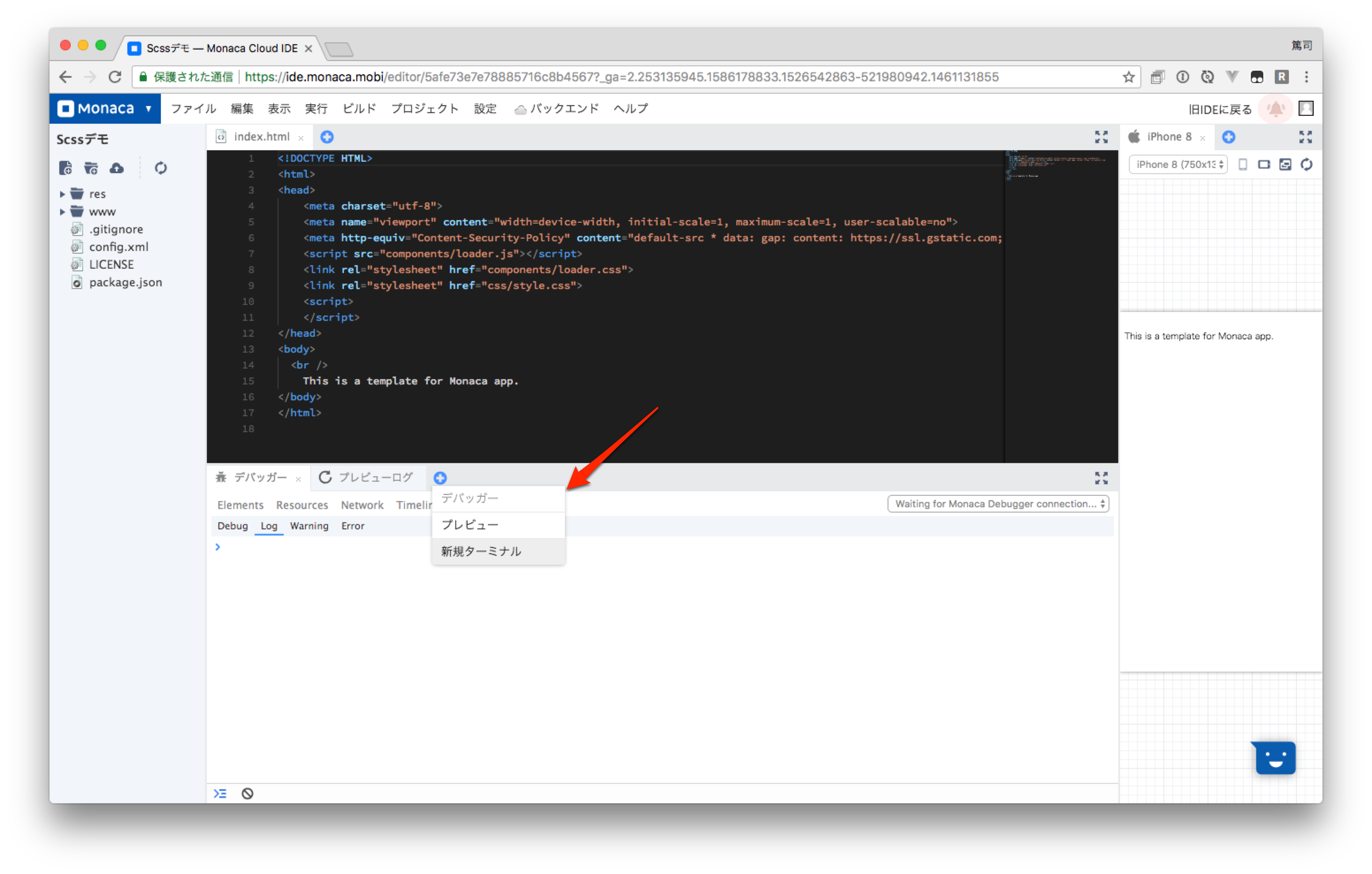
Task: Clear the console log icon
Action: [x=247, y=794]
